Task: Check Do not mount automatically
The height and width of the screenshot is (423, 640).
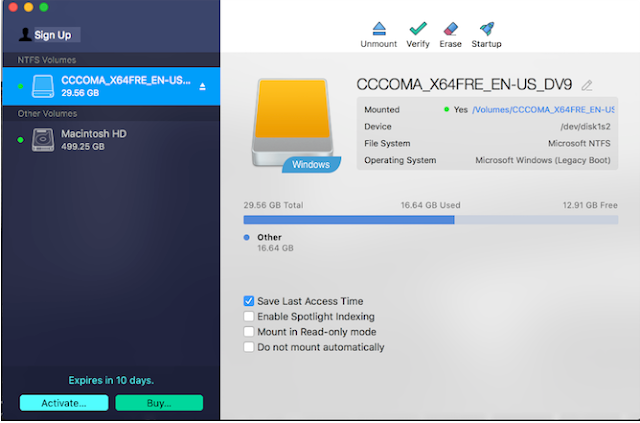Action: coord(249,347)
